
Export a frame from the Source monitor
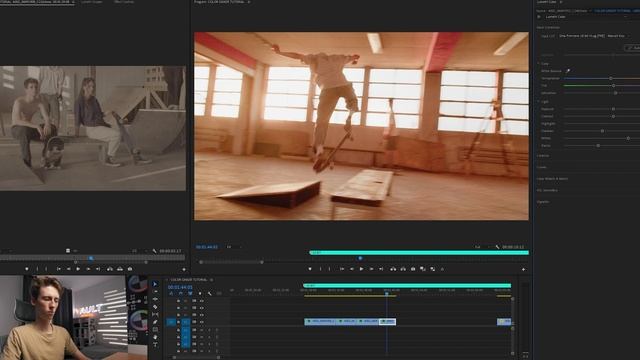(x=130, y=269)
